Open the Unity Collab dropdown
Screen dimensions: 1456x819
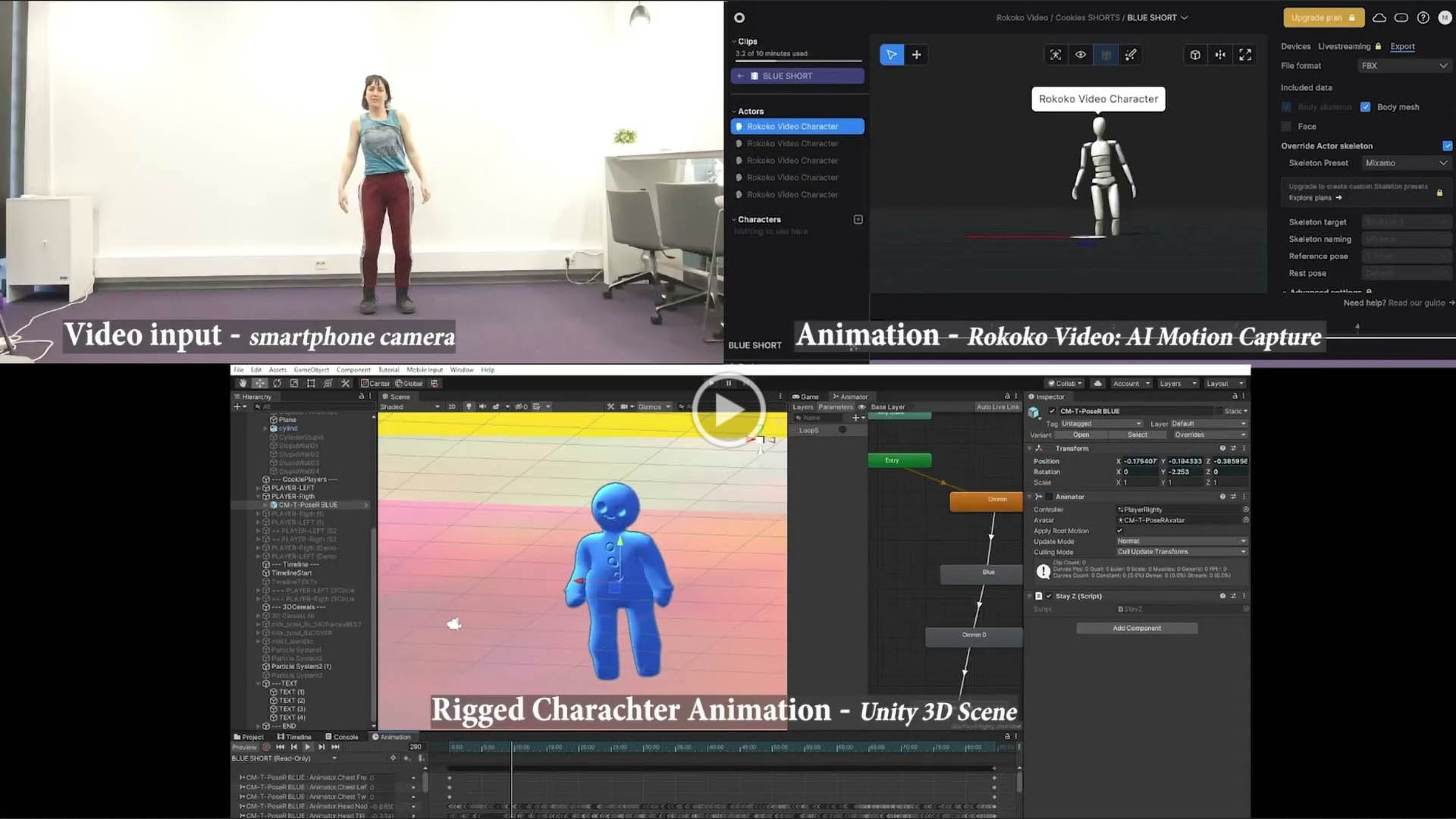pyautogui.click(x=1065, y=384)
